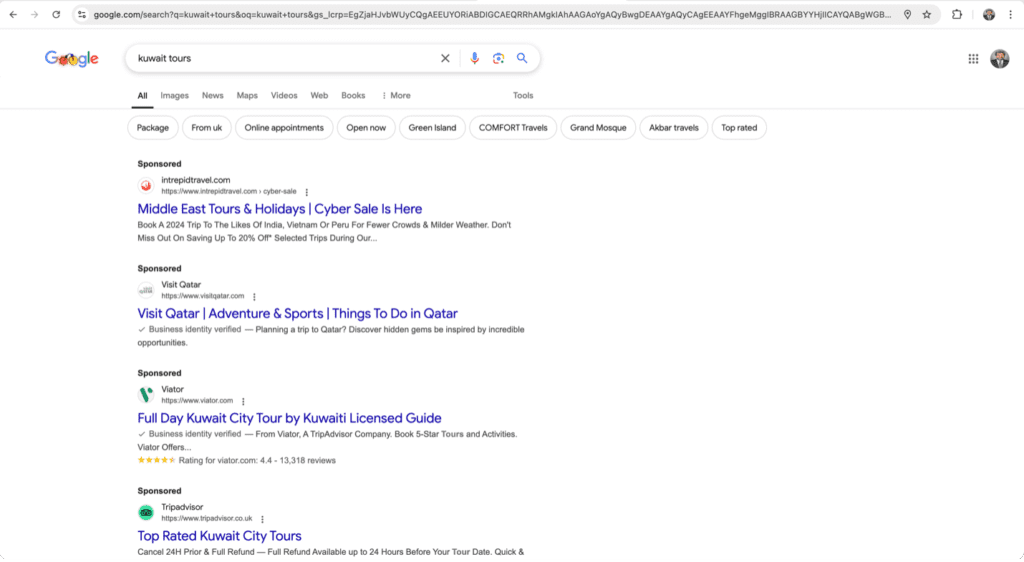This screenshot has height=562, width=1024.
Task: Switch to the News tab
Action: pyautogui.click(x=212, y=95)
